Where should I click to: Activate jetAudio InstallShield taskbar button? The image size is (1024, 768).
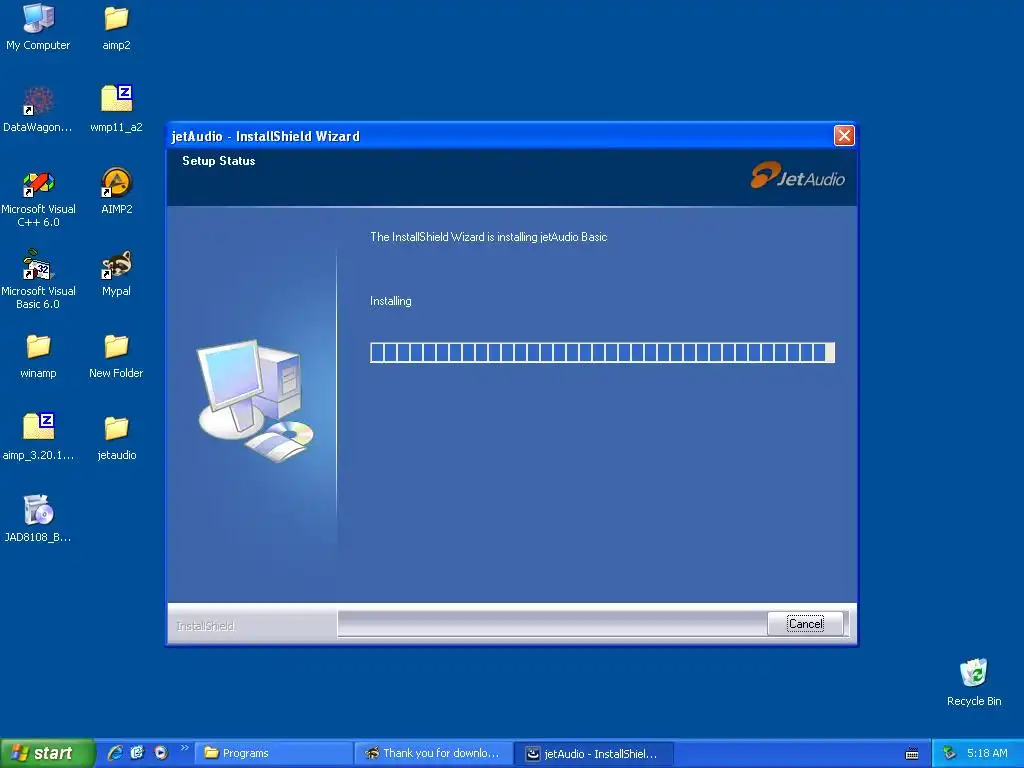click(594, 754)
